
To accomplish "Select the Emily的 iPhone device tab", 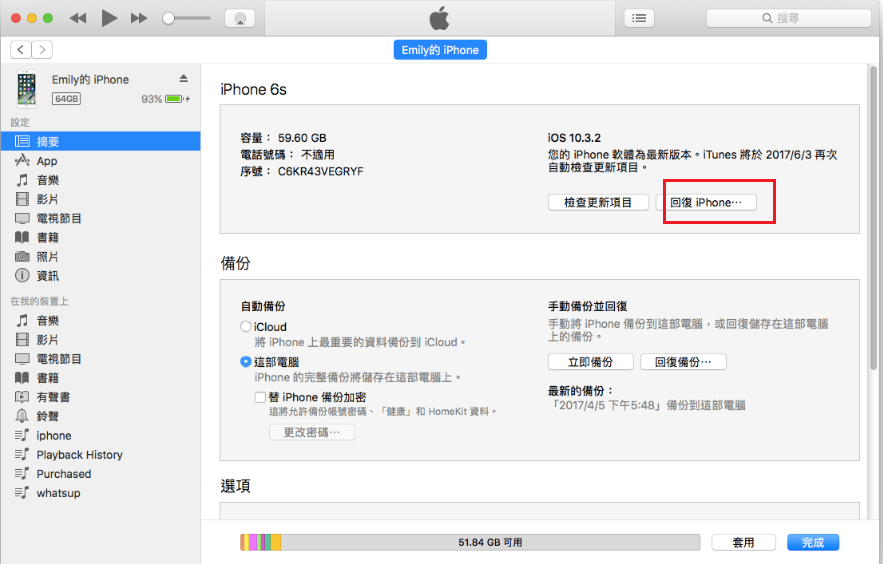I will [440, 50].
